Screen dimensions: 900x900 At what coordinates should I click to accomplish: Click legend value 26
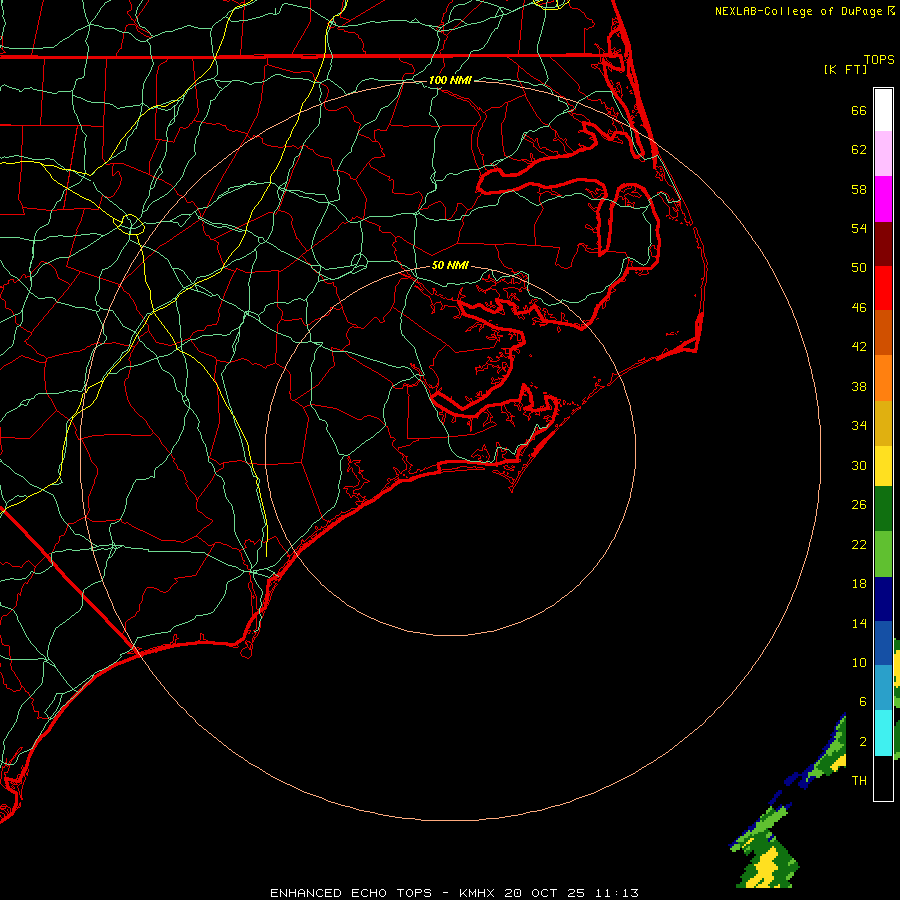859,505
